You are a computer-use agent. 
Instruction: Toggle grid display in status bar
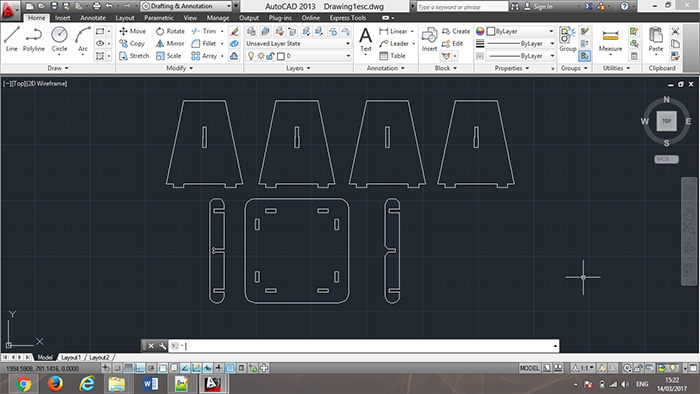[129, 368]
